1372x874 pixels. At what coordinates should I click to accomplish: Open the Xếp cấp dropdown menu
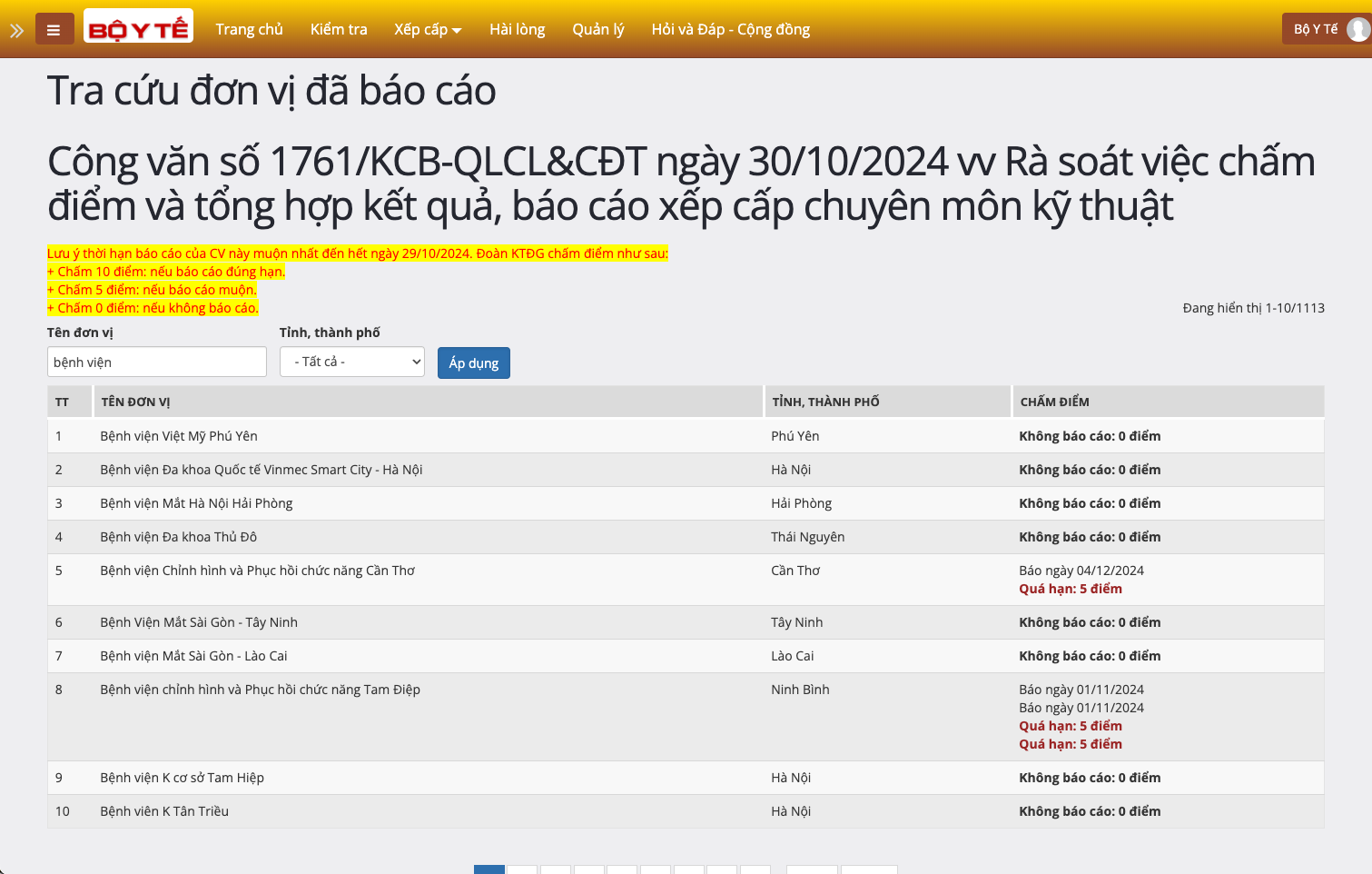(x=428, y=29)
